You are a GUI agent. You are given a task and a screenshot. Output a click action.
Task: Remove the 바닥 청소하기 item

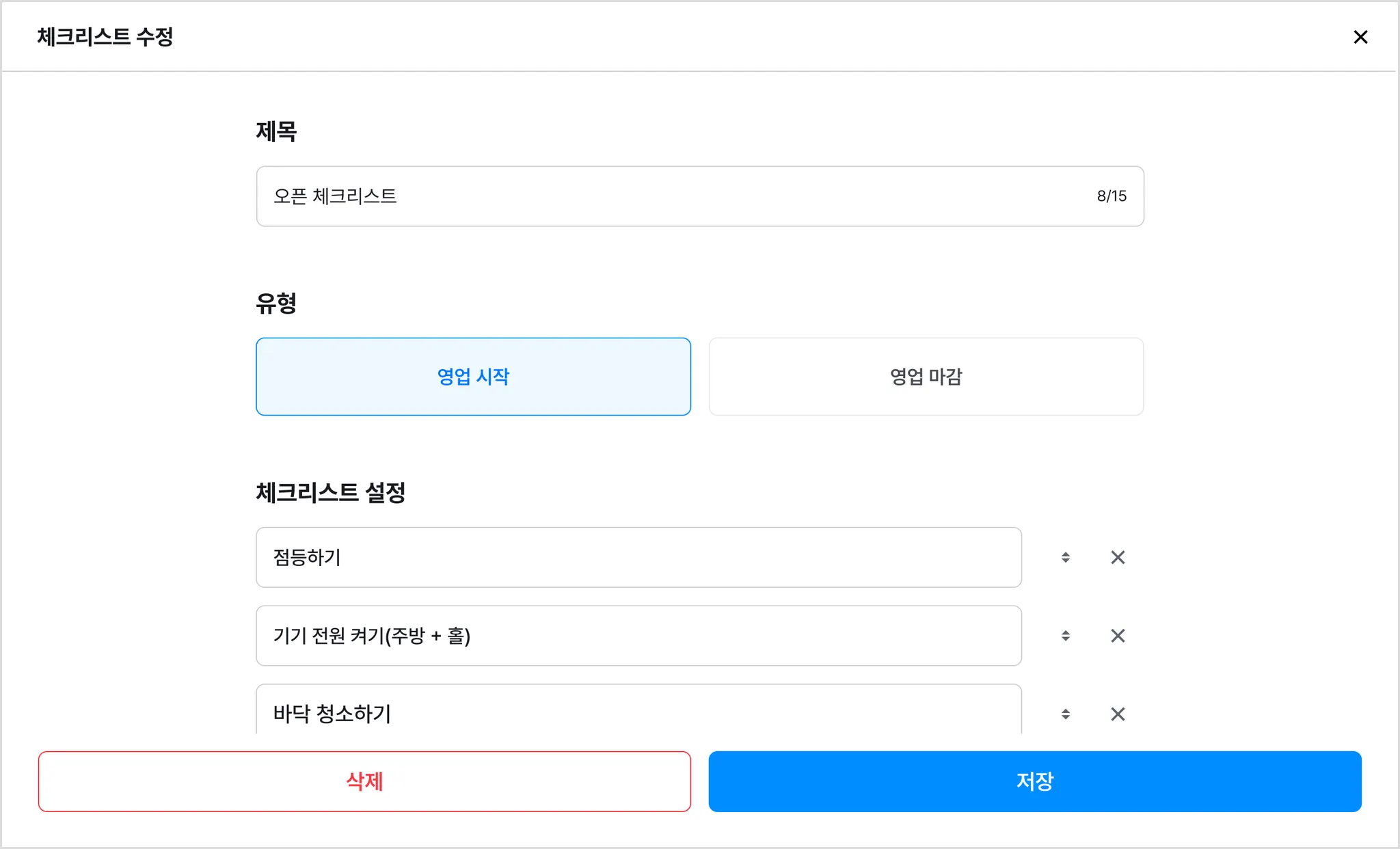coord(1118,714)
